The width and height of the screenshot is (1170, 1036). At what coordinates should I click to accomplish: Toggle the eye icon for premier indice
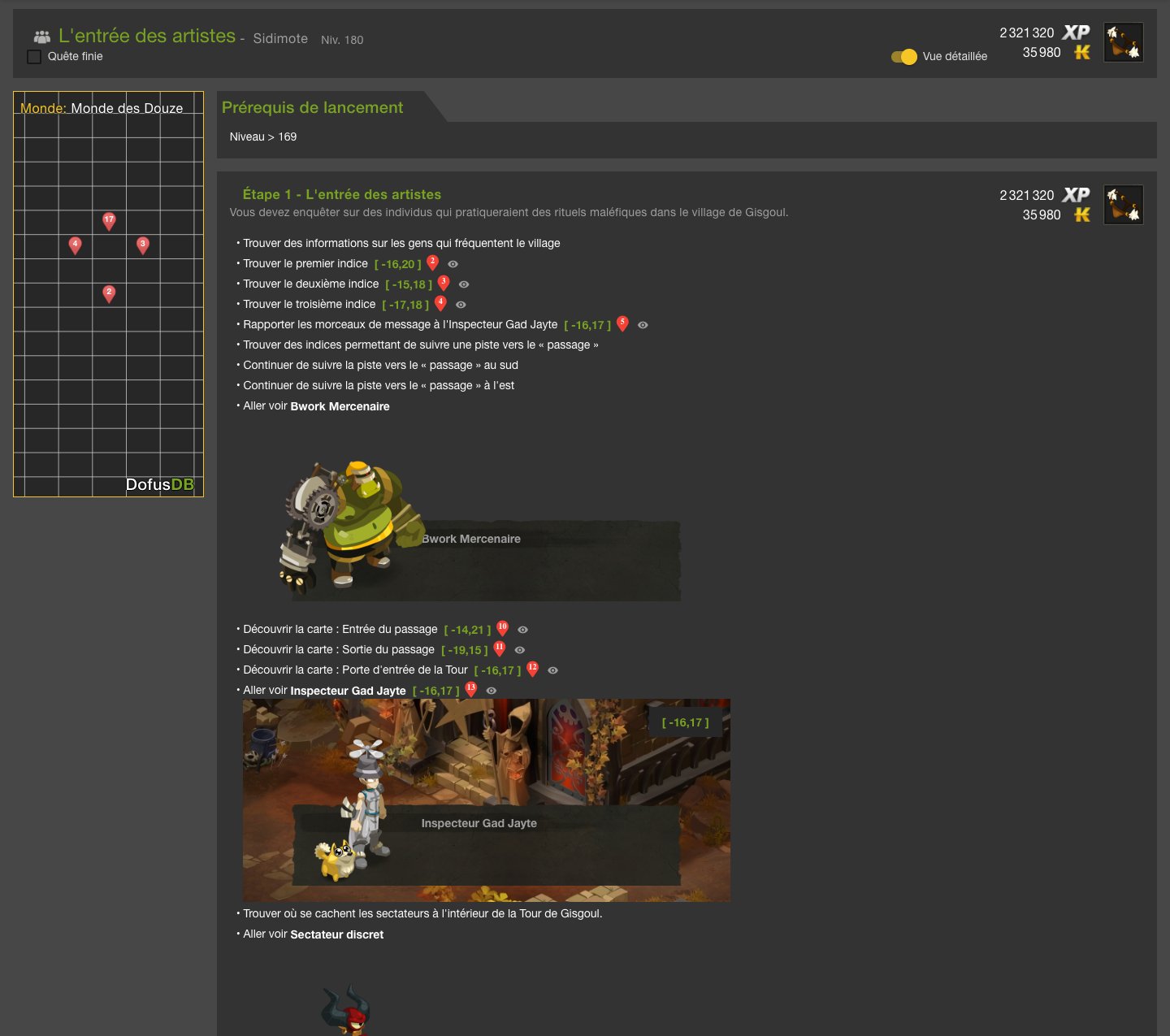453,264
